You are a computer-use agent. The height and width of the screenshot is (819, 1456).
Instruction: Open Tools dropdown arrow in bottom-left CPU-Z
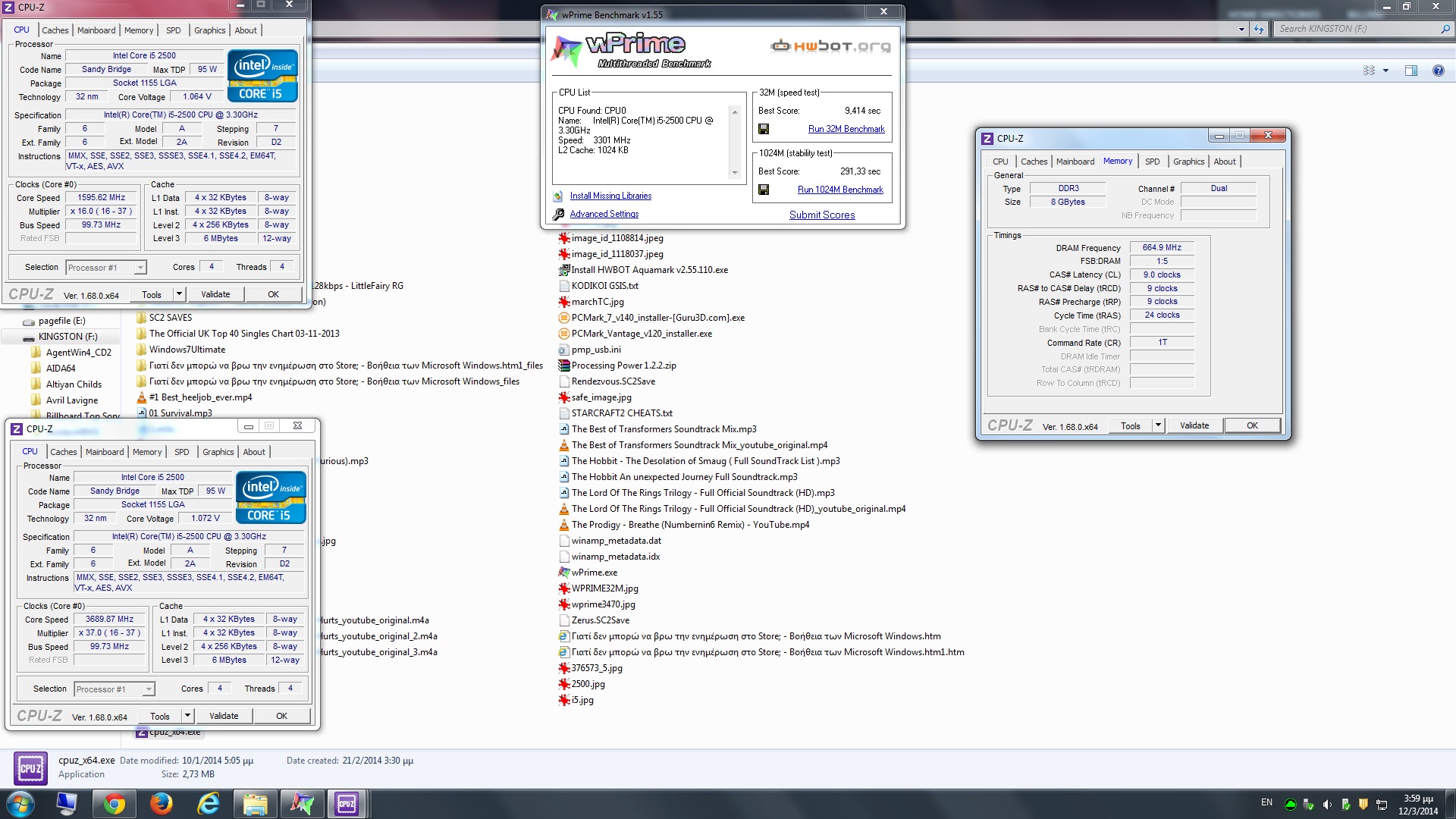point(187,716)
